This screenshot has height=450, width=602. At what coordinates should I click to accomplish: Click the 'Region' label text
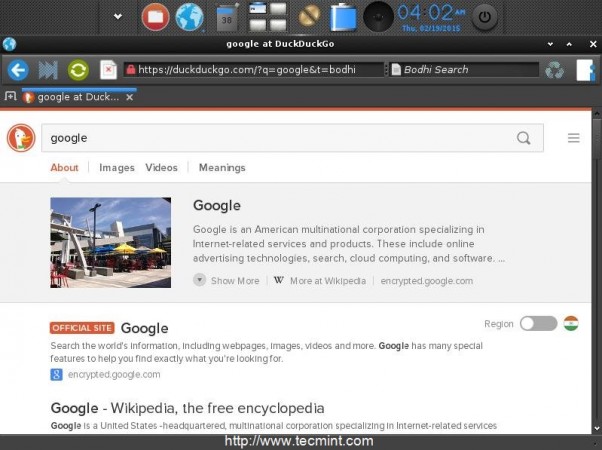point(498,324)
